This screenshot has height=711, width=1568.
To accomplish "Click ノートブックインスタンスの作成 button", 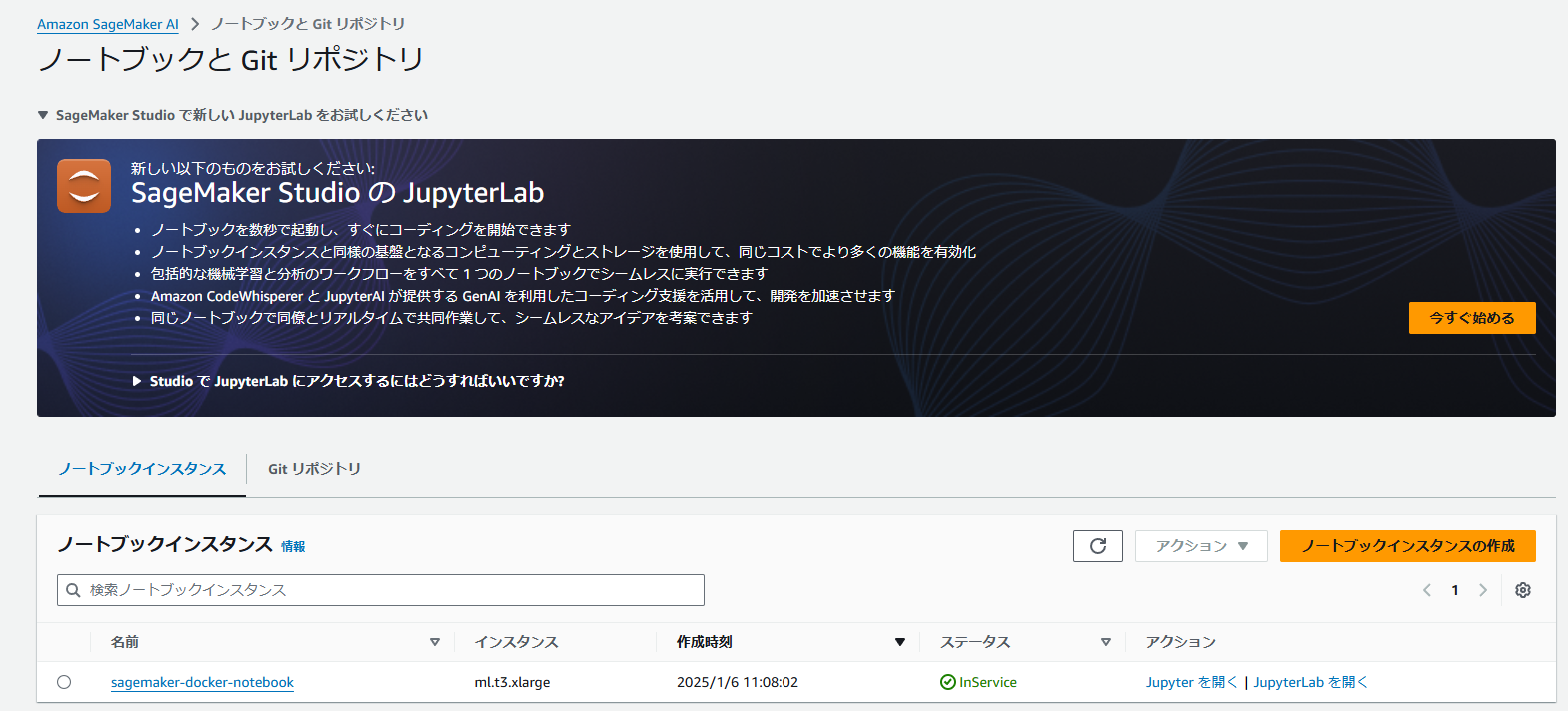I will pos(1408,546).
